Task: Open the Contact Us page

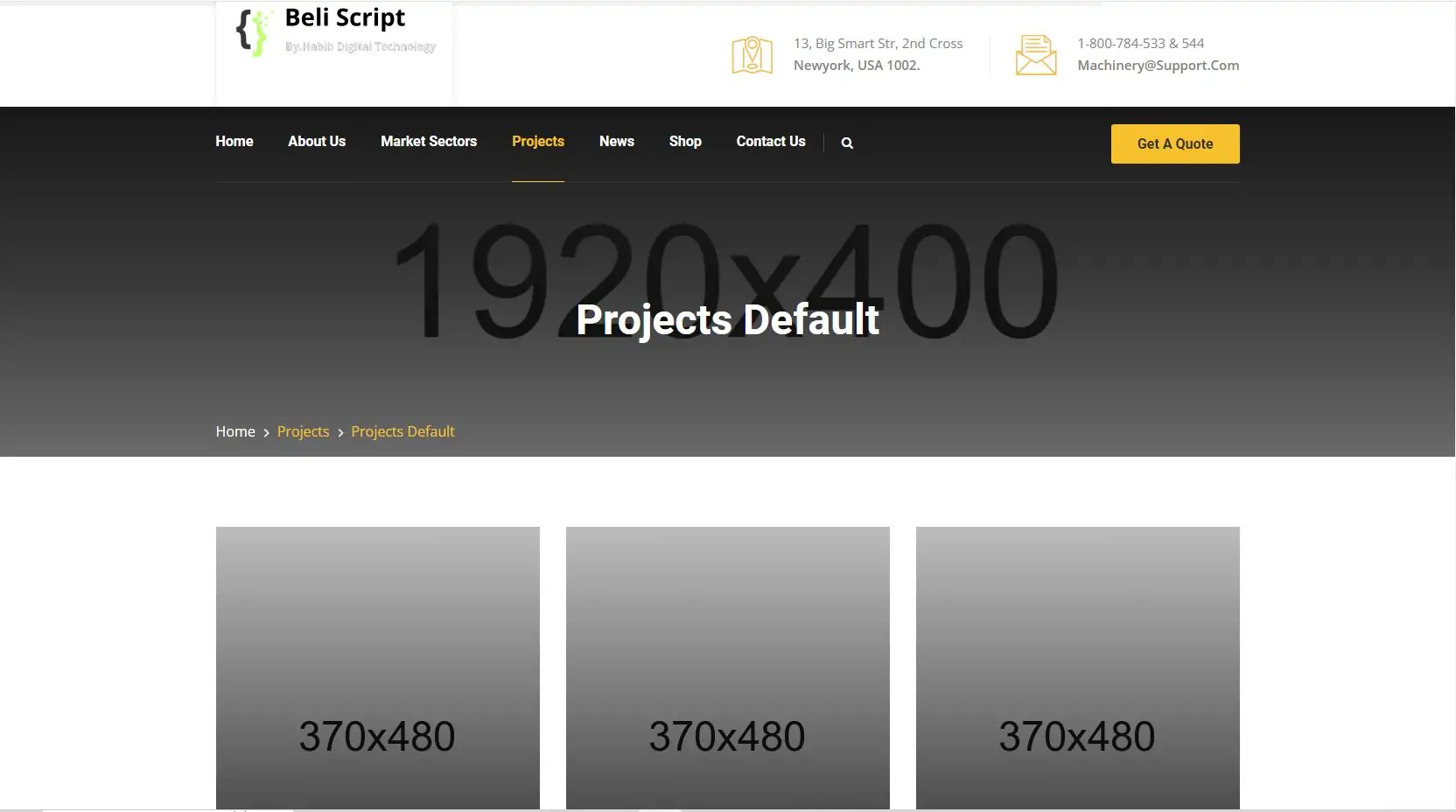Action: point(771,142)
